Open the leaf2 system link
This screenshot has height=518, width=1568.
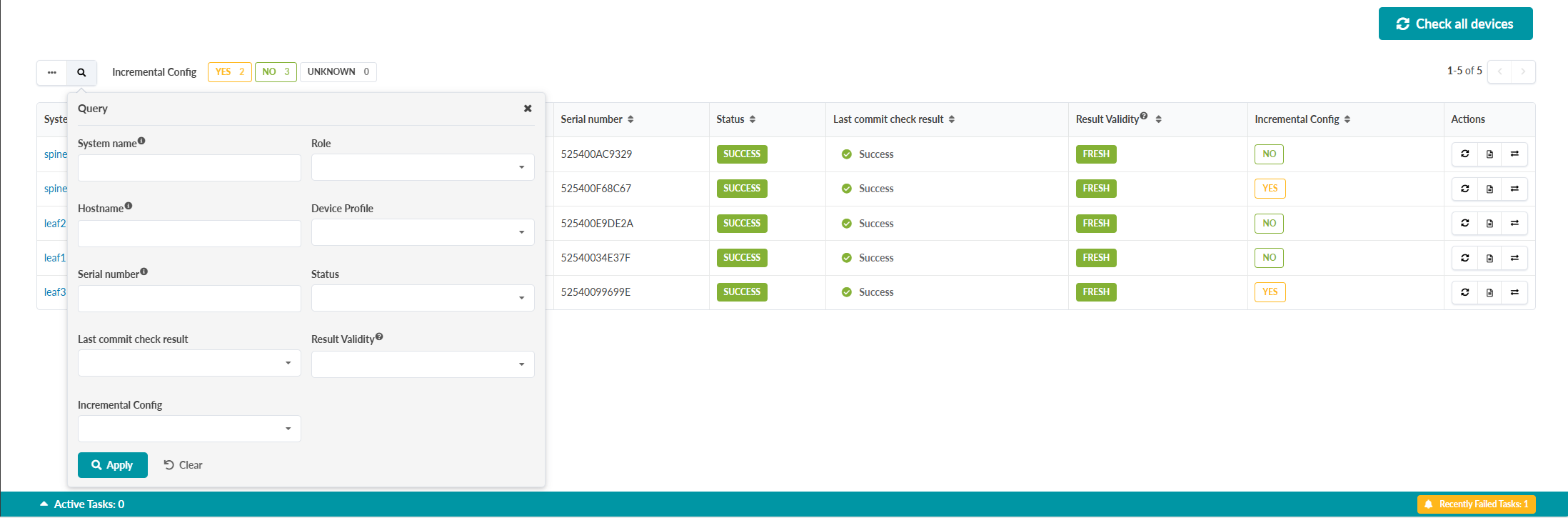pos(55,224)
